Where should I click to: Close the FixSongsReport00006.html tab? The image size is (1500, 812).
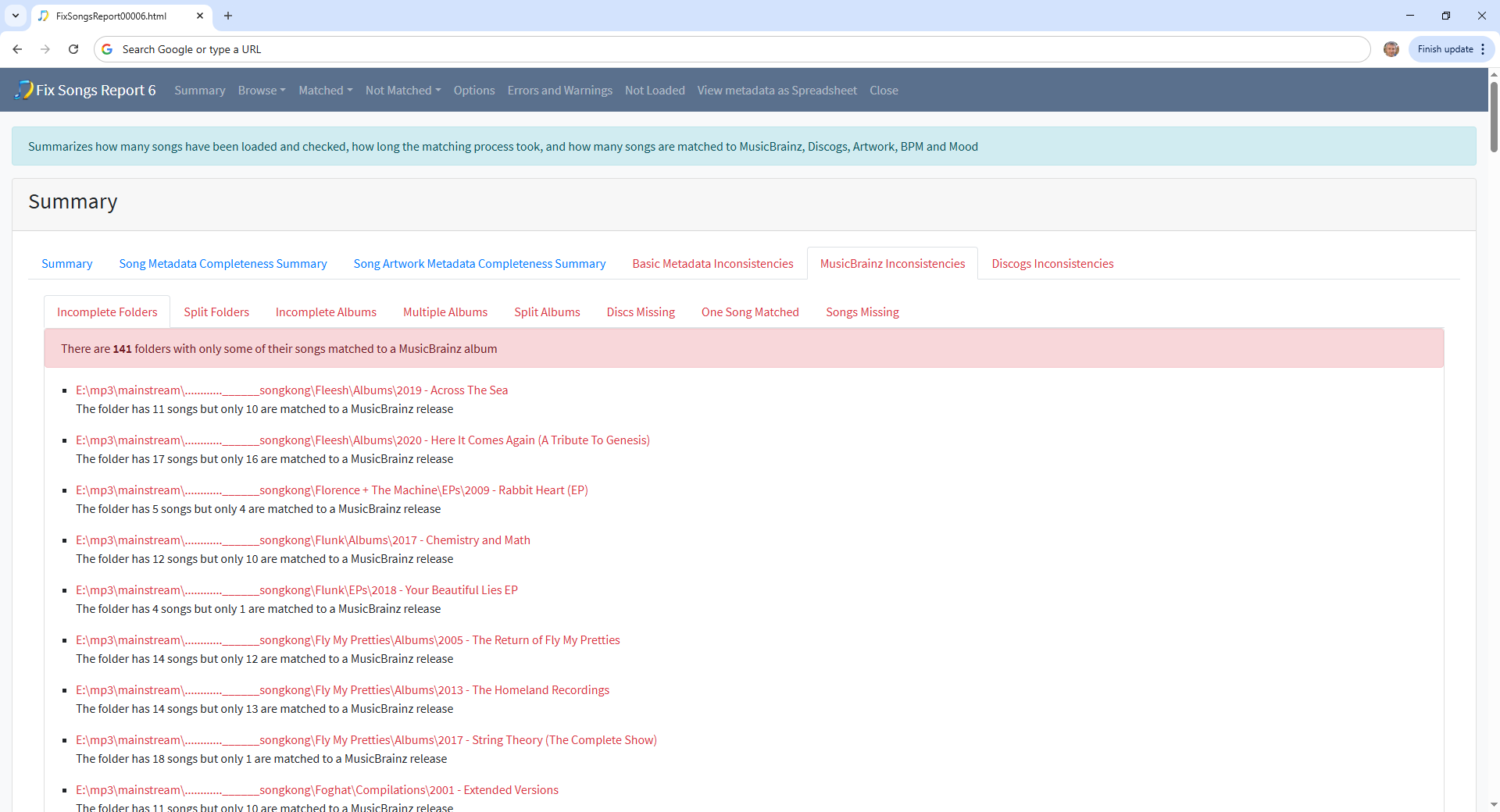click(200, 16)
